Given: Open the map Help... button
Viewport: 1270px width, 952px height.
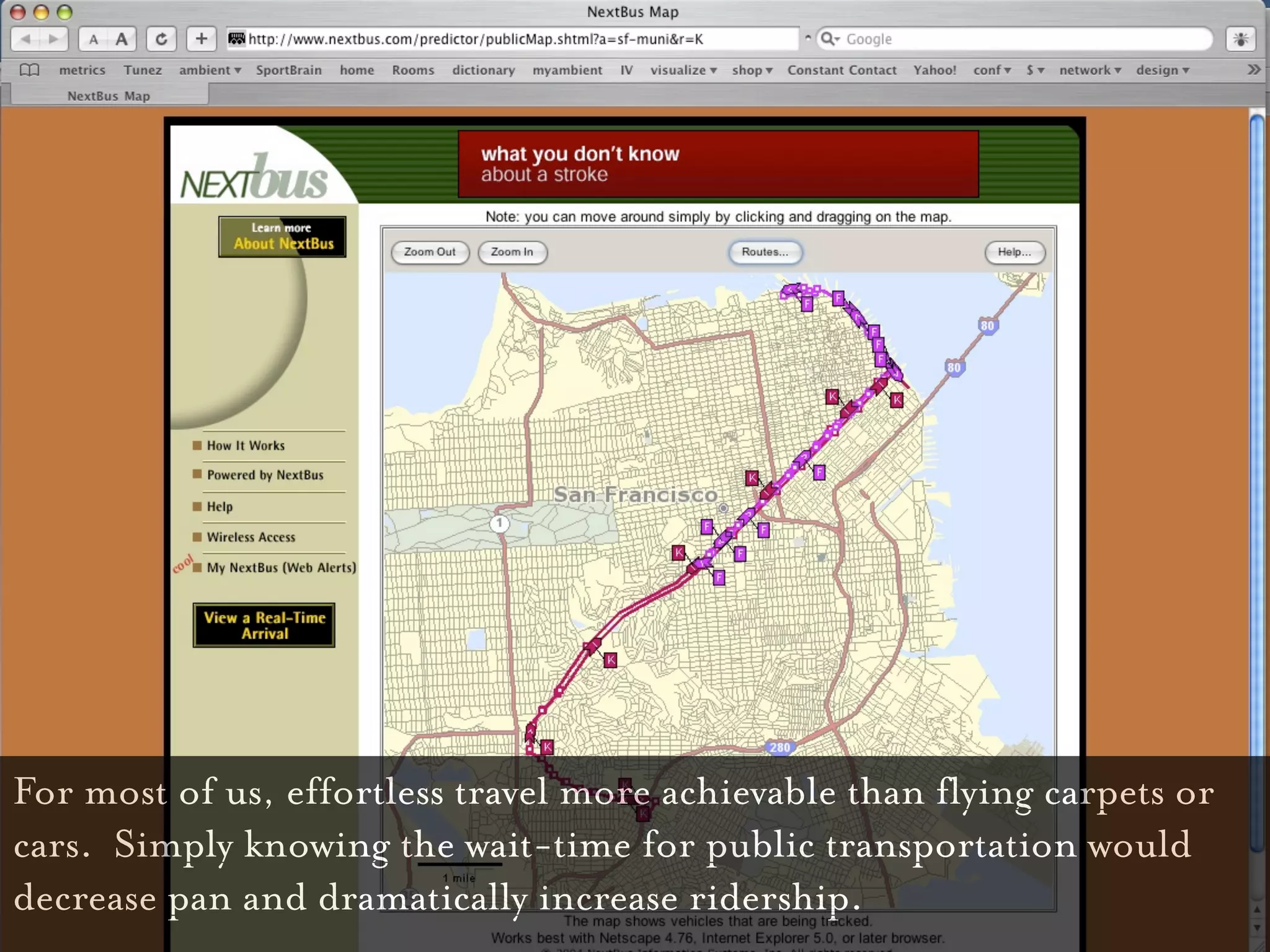Looking at the screenshot, I should coord(1015,252).
